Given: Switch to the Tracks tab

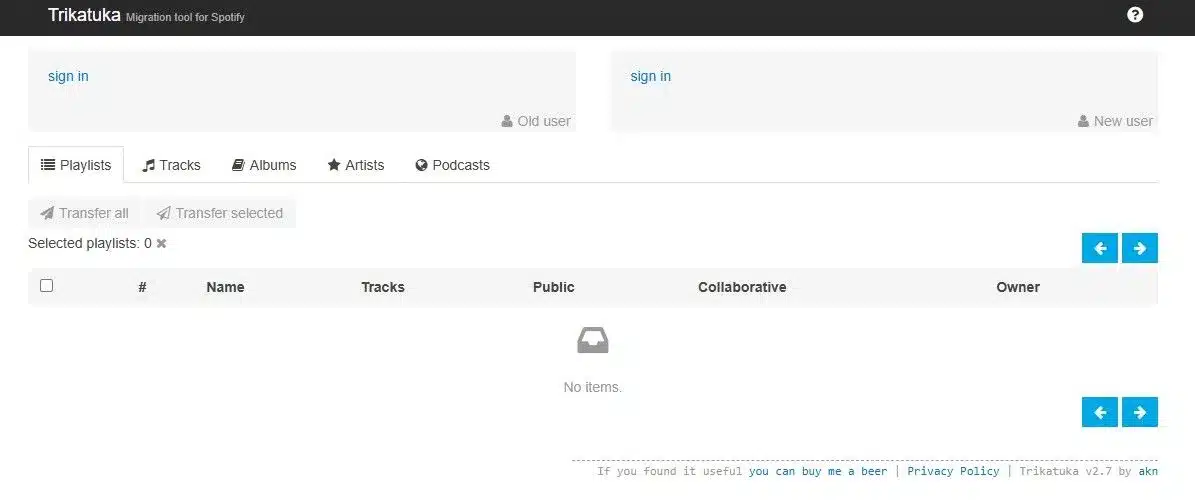Looking at the screenshot, I should (171, 165).
